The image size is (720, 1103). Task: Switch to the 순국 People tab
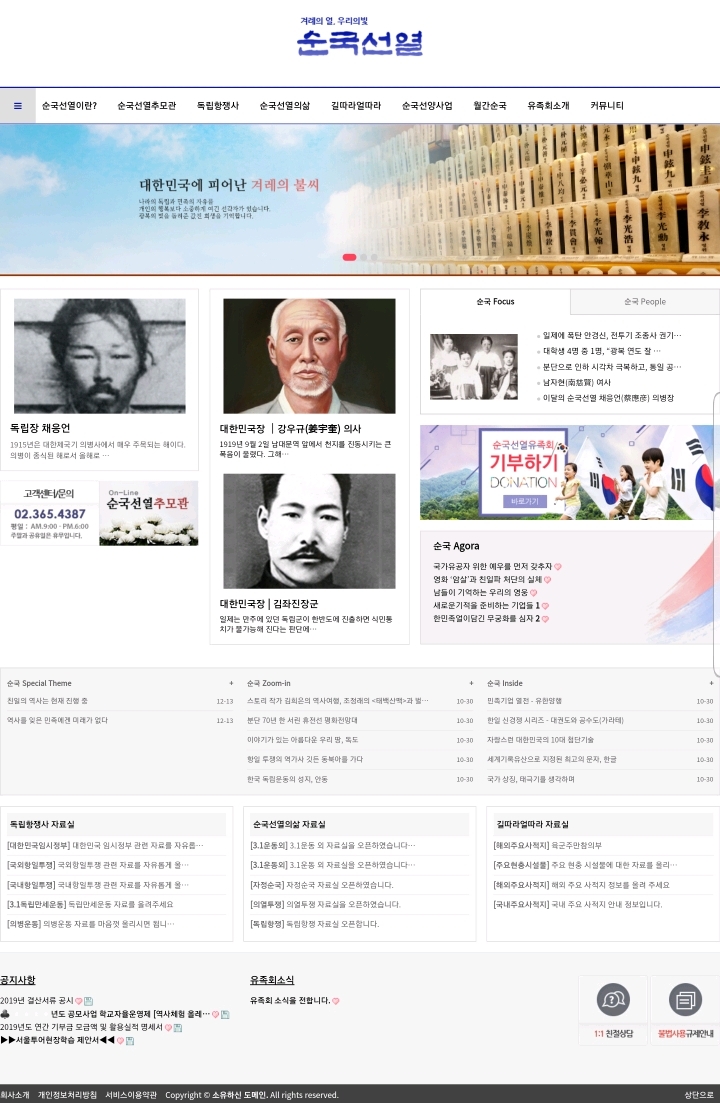point(645,302)
